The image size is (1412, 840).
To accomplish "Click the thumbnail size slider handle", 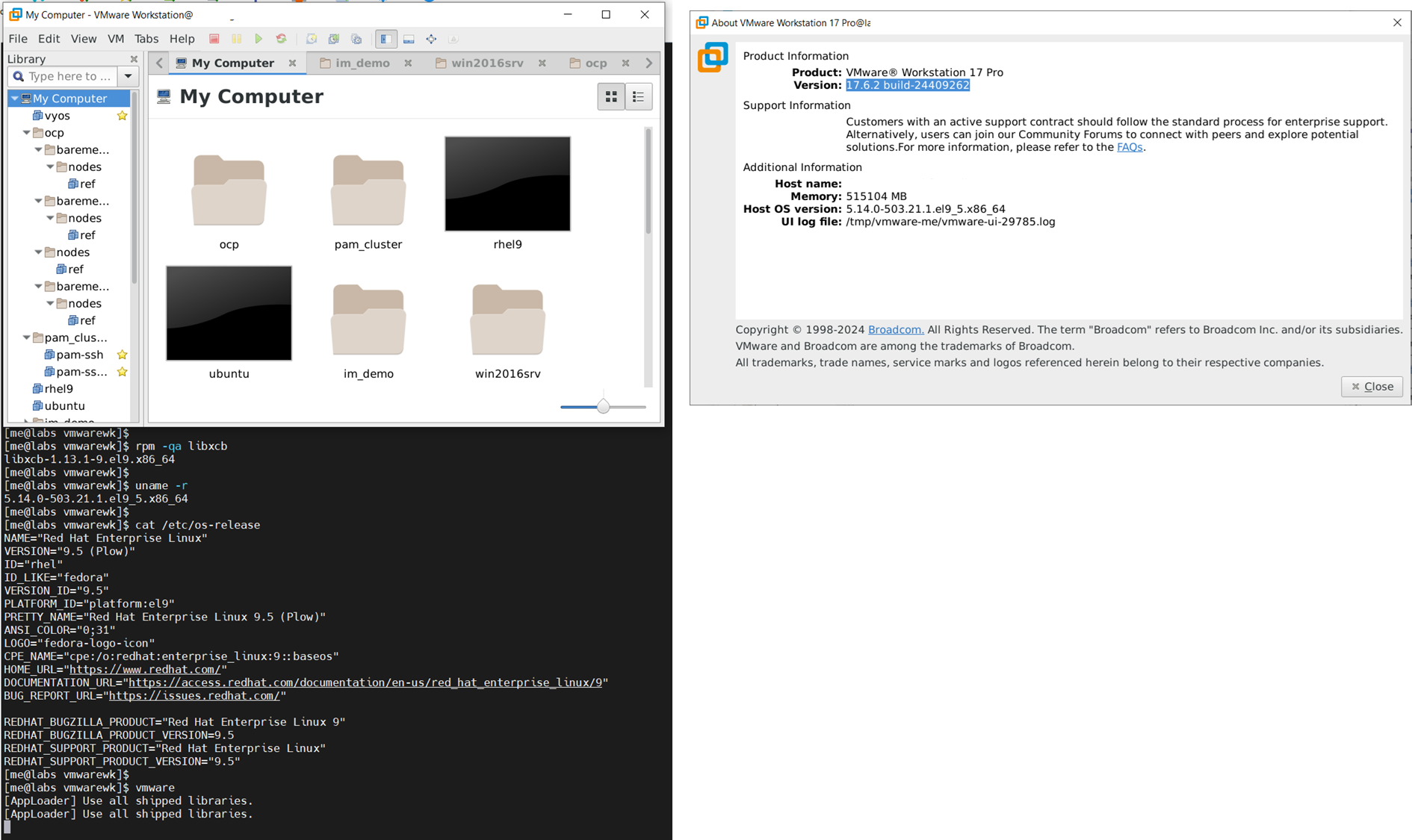I will point(603,407).
